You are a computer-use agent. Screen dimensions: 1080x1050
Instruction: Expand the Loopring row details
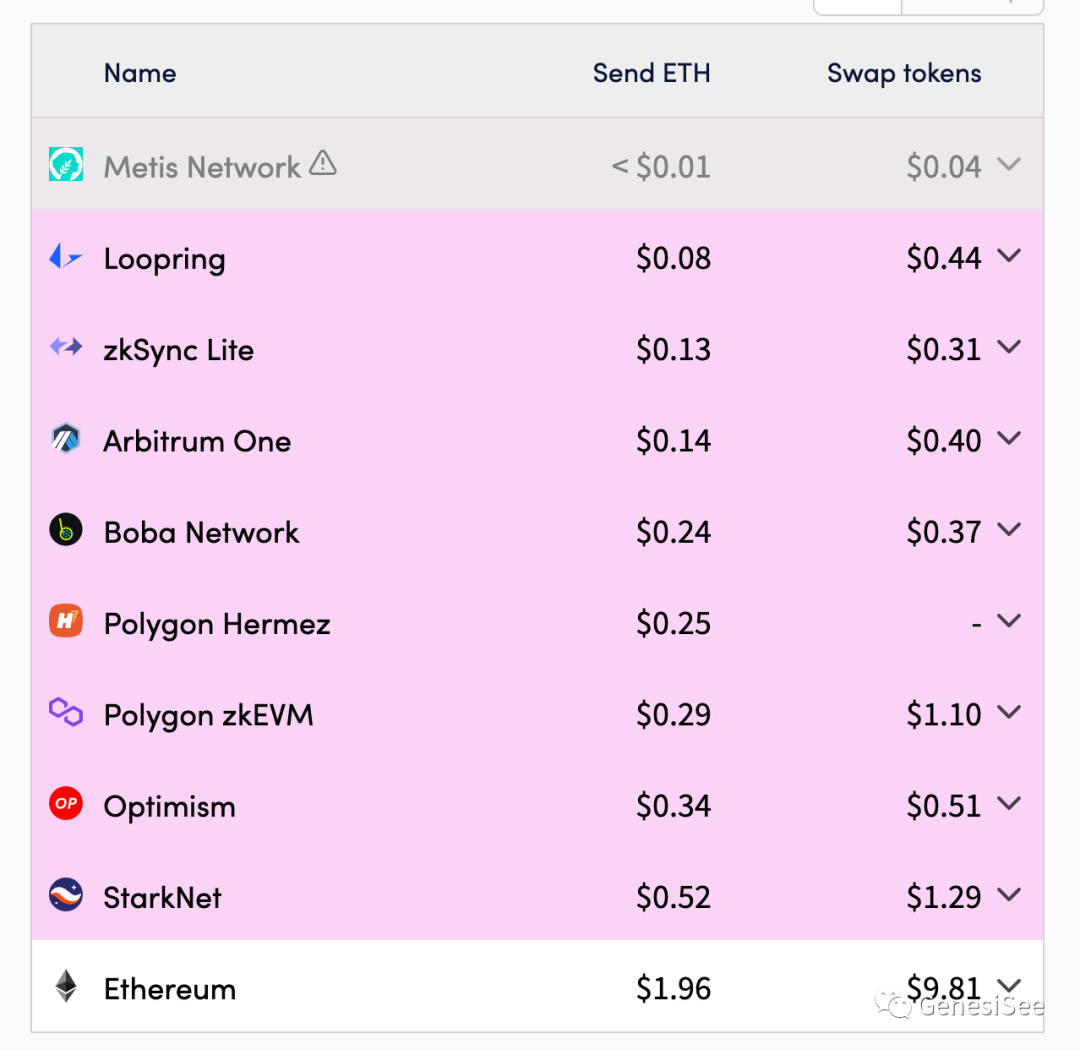point(1009,256)
